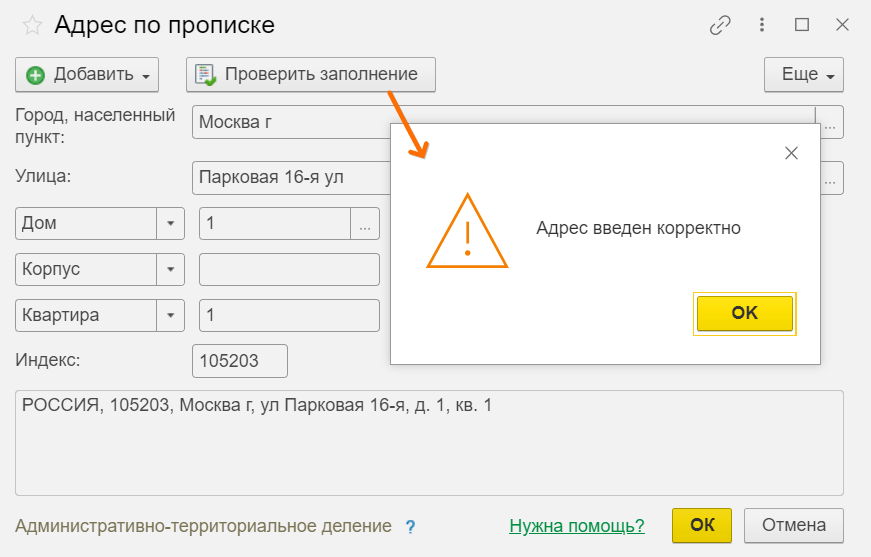Open the Еще menu
Viewport: 871px width, 557px height.
point(804,74)
